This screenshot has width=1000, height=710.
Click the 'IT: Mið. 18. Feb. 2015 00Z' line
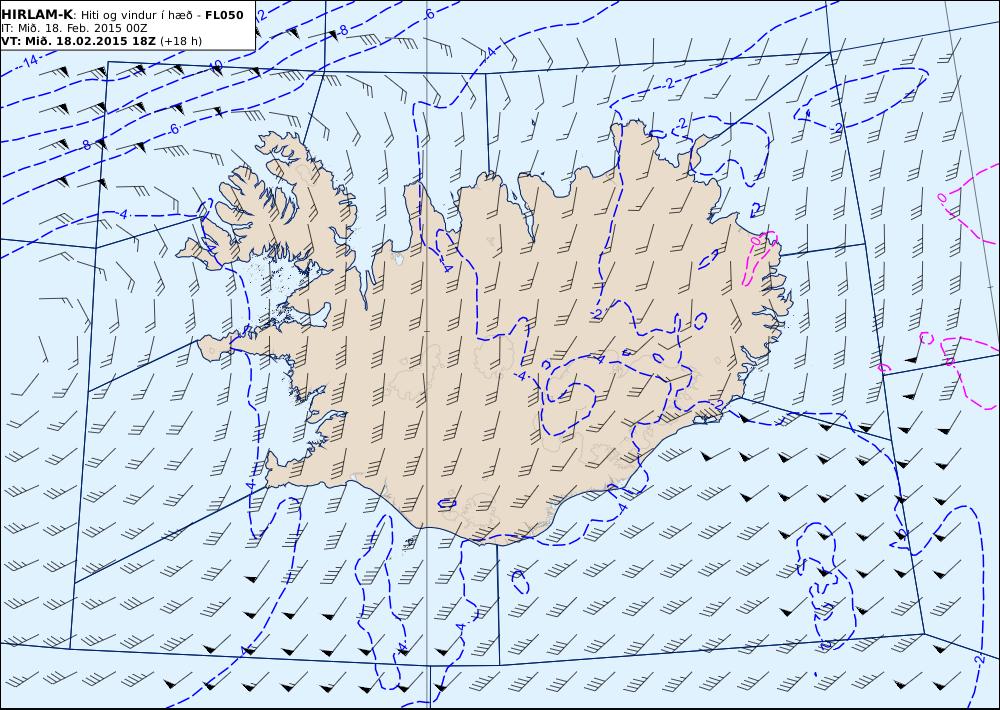74,28
